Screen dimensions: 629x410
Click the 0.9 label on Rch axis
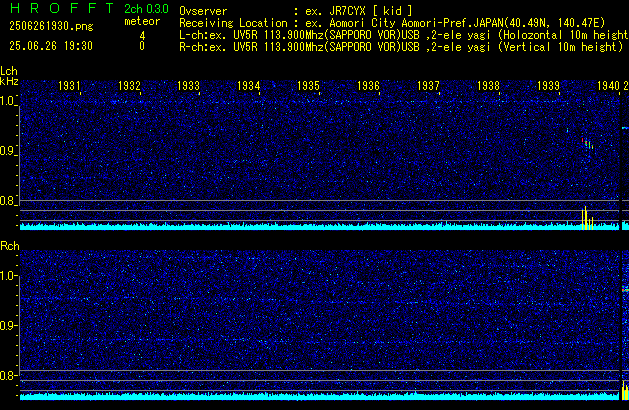click(x=8, y=325)
